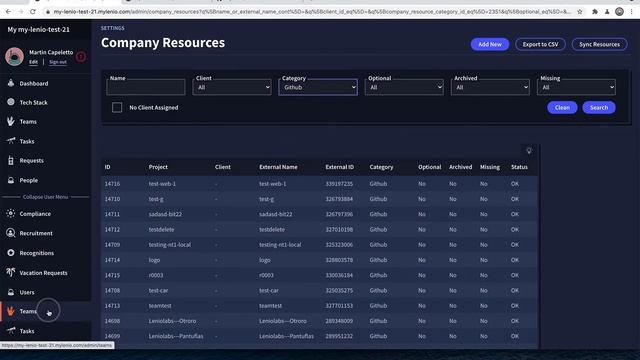Click the red notification badge icon
Image resolution: width=640 pixels, height=360 pixels.
click(x=81, y=57)
